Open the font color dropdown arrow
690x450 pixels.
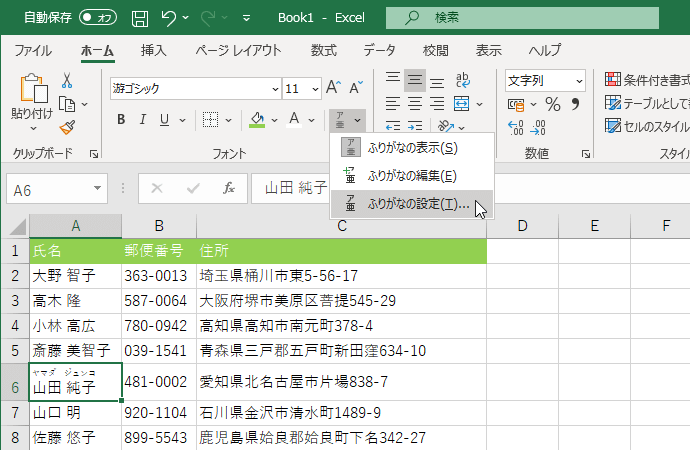point(312,120)
